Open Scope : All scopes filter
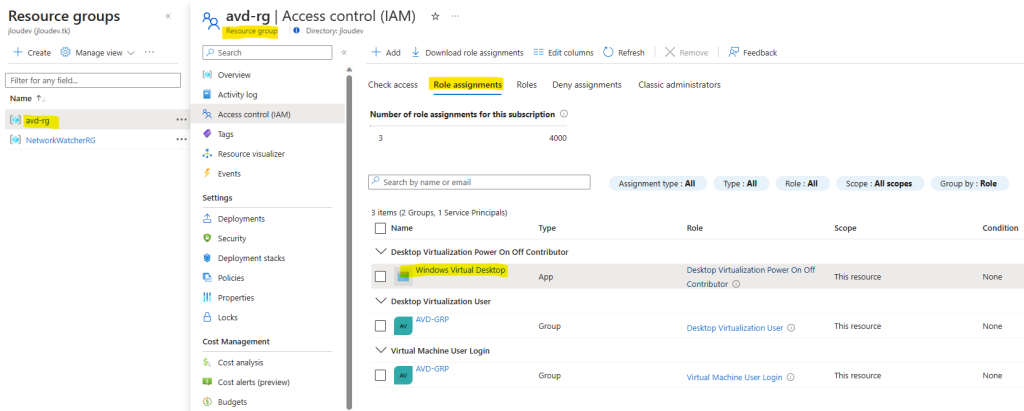 (880, 184)
